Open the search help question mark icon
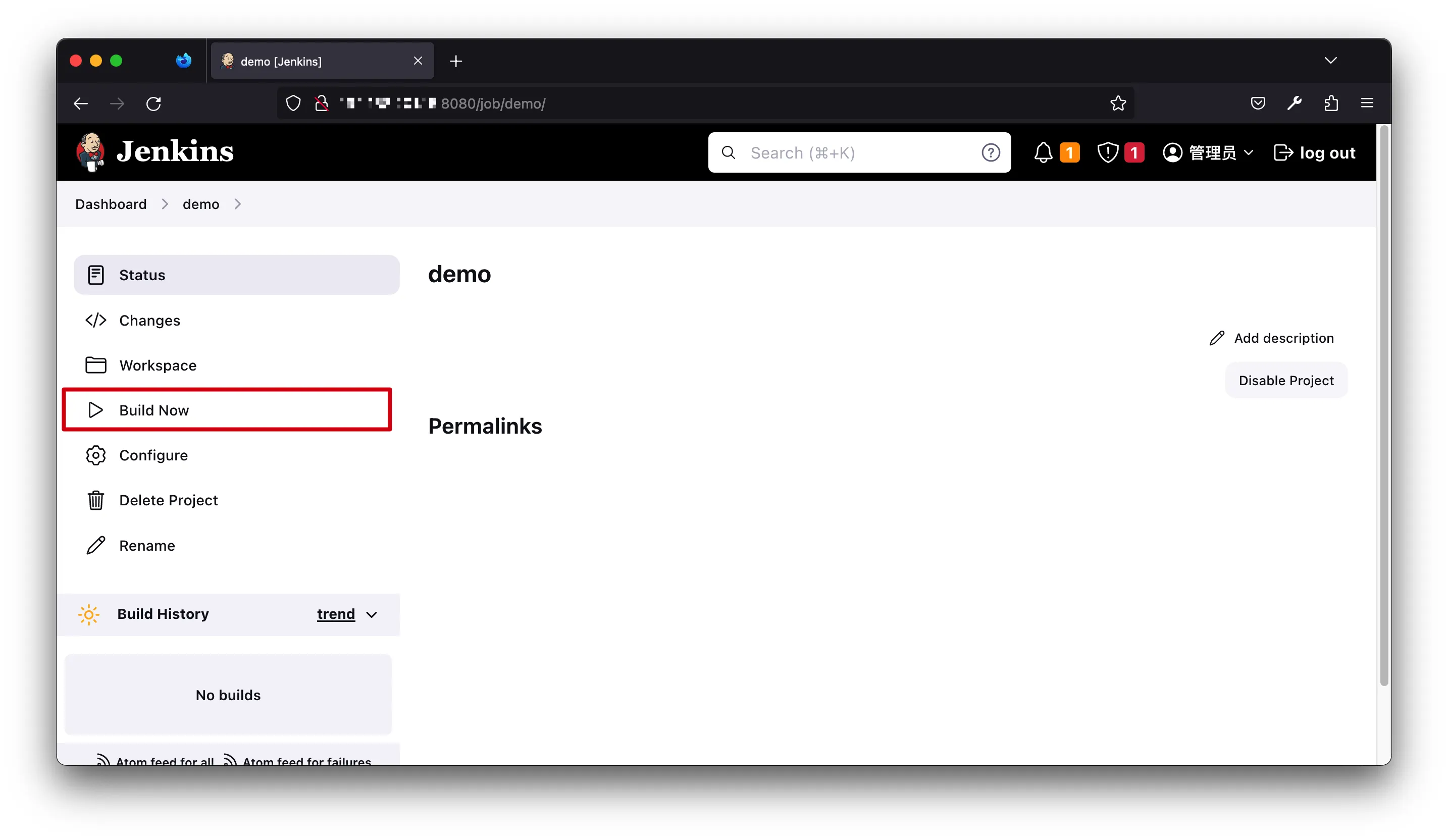The width and height of the screenshot is (1448, 840). [990, 153]
